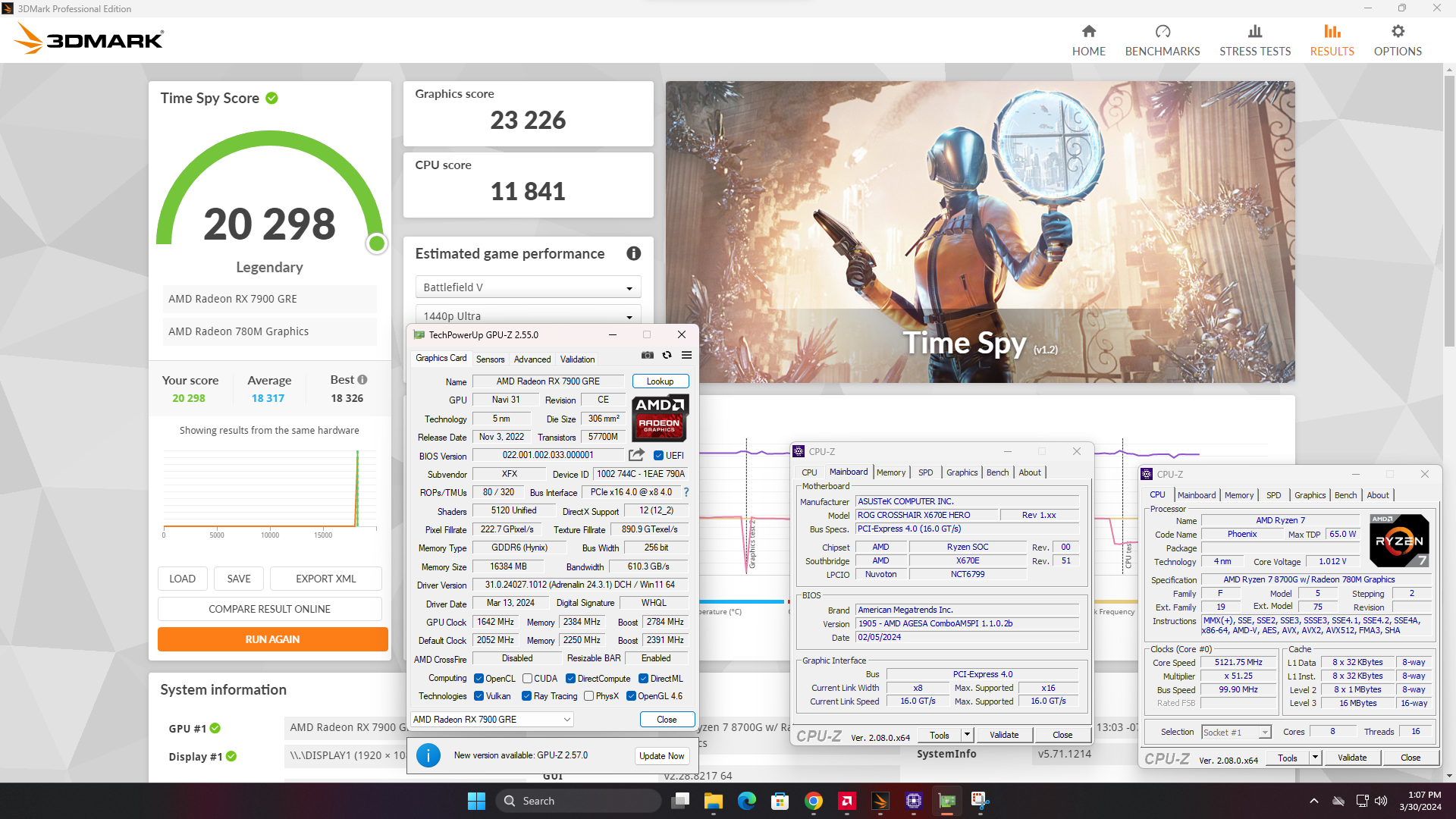Screen dimensions: 1456x819
Task: Open Battlefield V game dropdown
Action: 528,287
